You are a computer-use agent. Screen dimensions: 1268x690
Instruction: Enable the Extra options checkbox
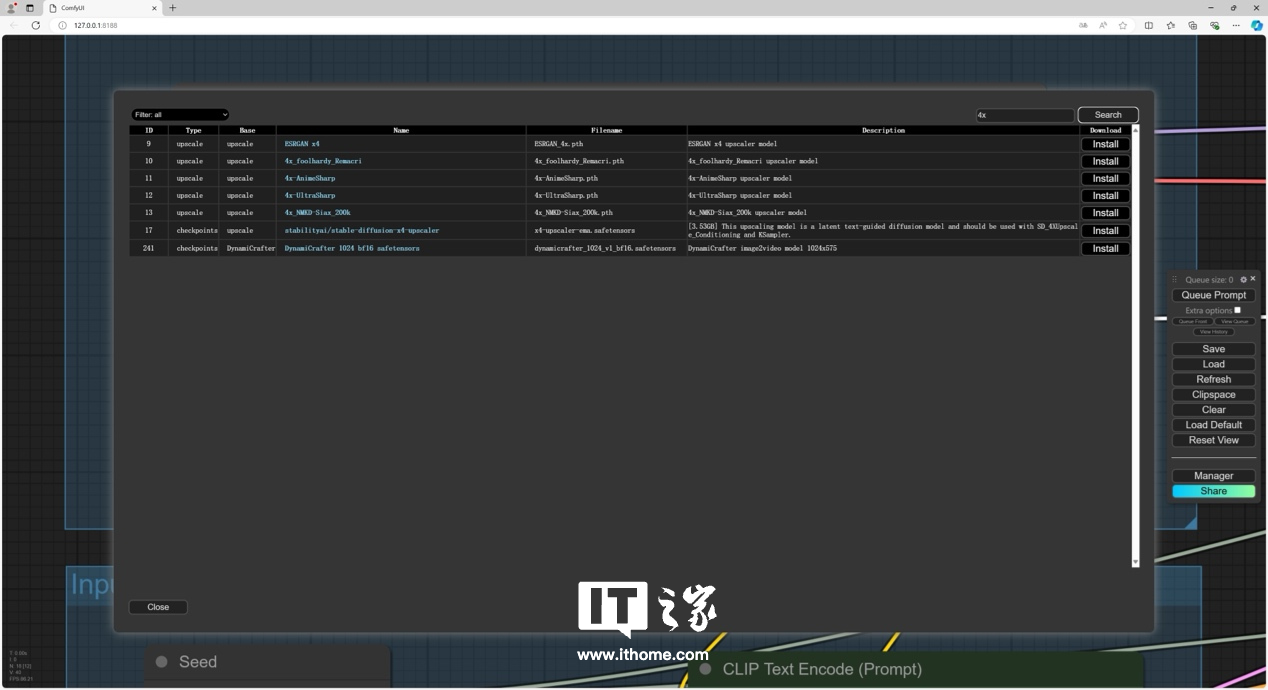click(1237, 310)
